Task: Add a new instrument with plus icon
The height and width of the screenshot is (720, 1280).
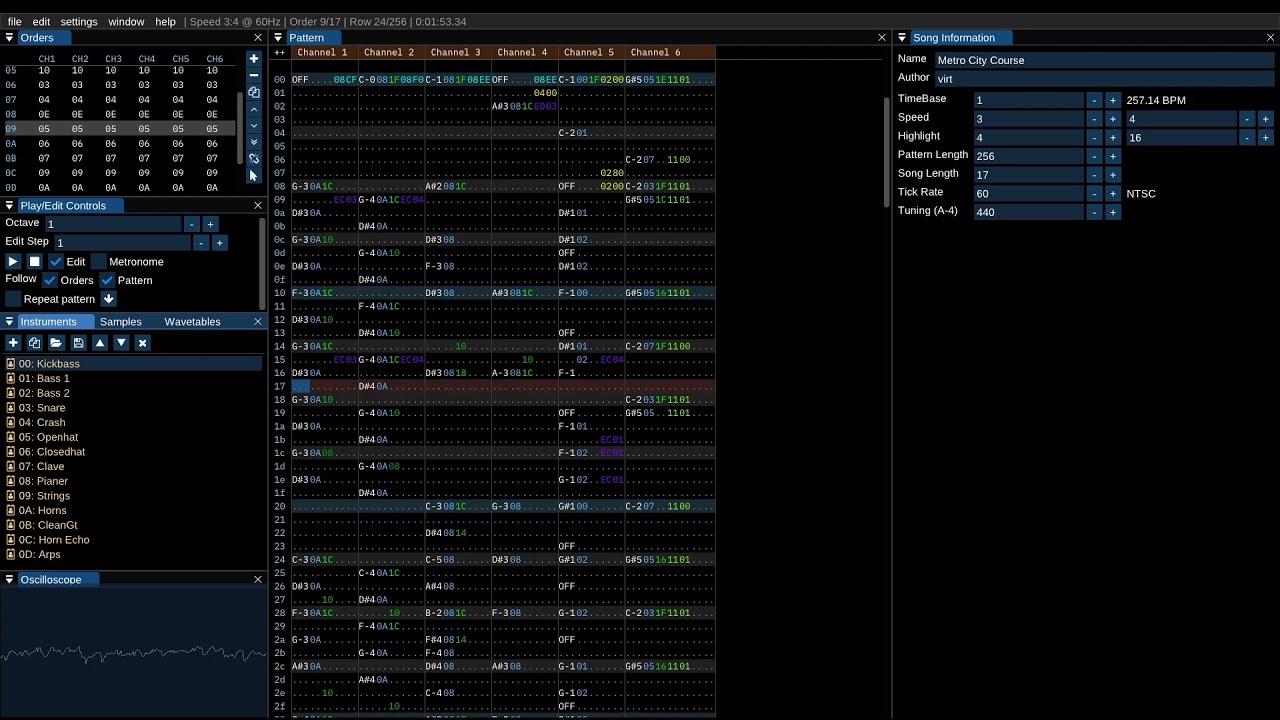Action: pos(13,343)
